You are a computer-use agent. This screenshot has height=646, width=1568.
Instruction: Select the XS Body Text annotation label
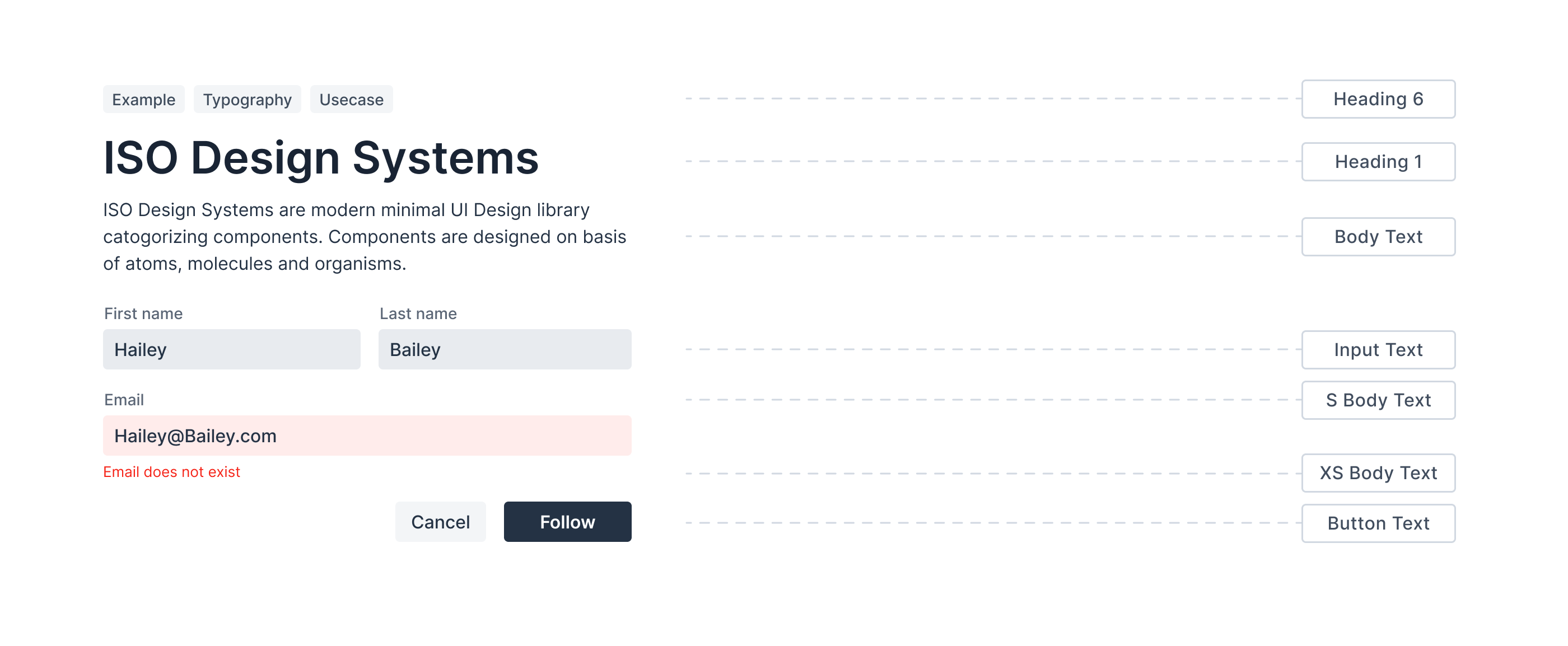coord(1378,472)
